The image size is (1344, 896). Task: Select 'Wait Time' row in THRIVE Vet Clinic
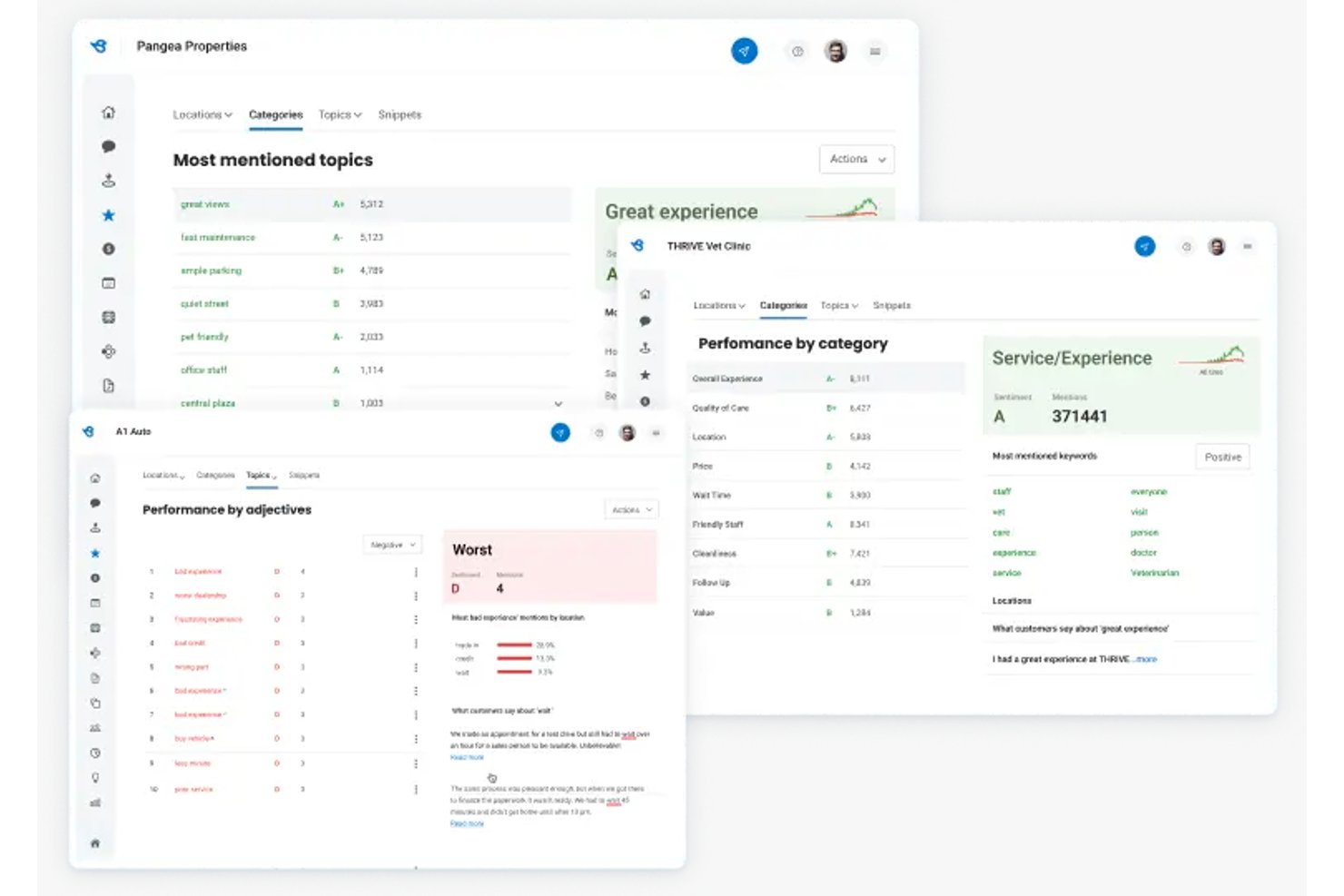click(x=825, y=496)
